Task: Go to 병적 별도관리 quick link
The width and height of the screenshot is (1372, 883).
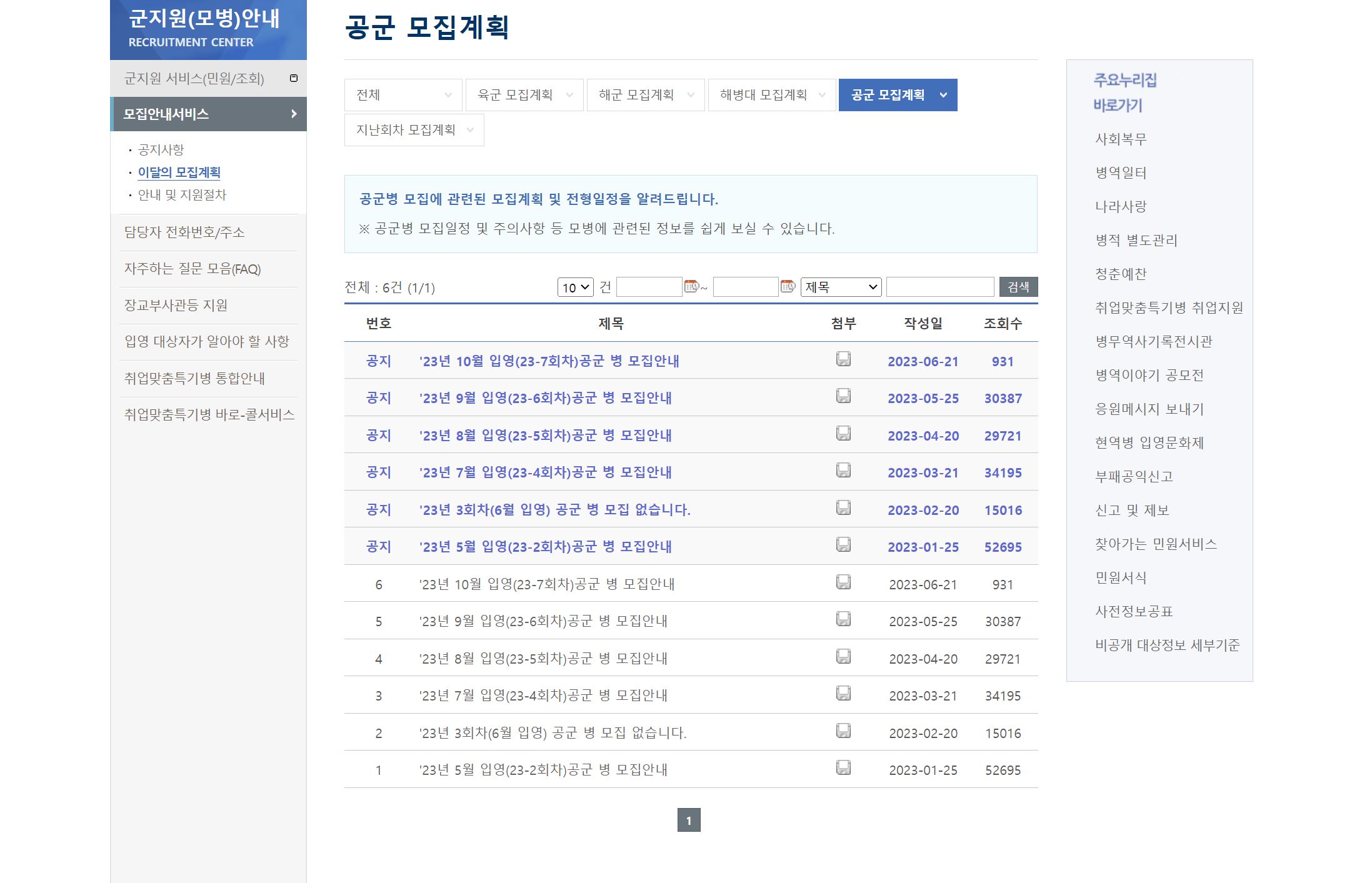Action: tap(1136, 241)
